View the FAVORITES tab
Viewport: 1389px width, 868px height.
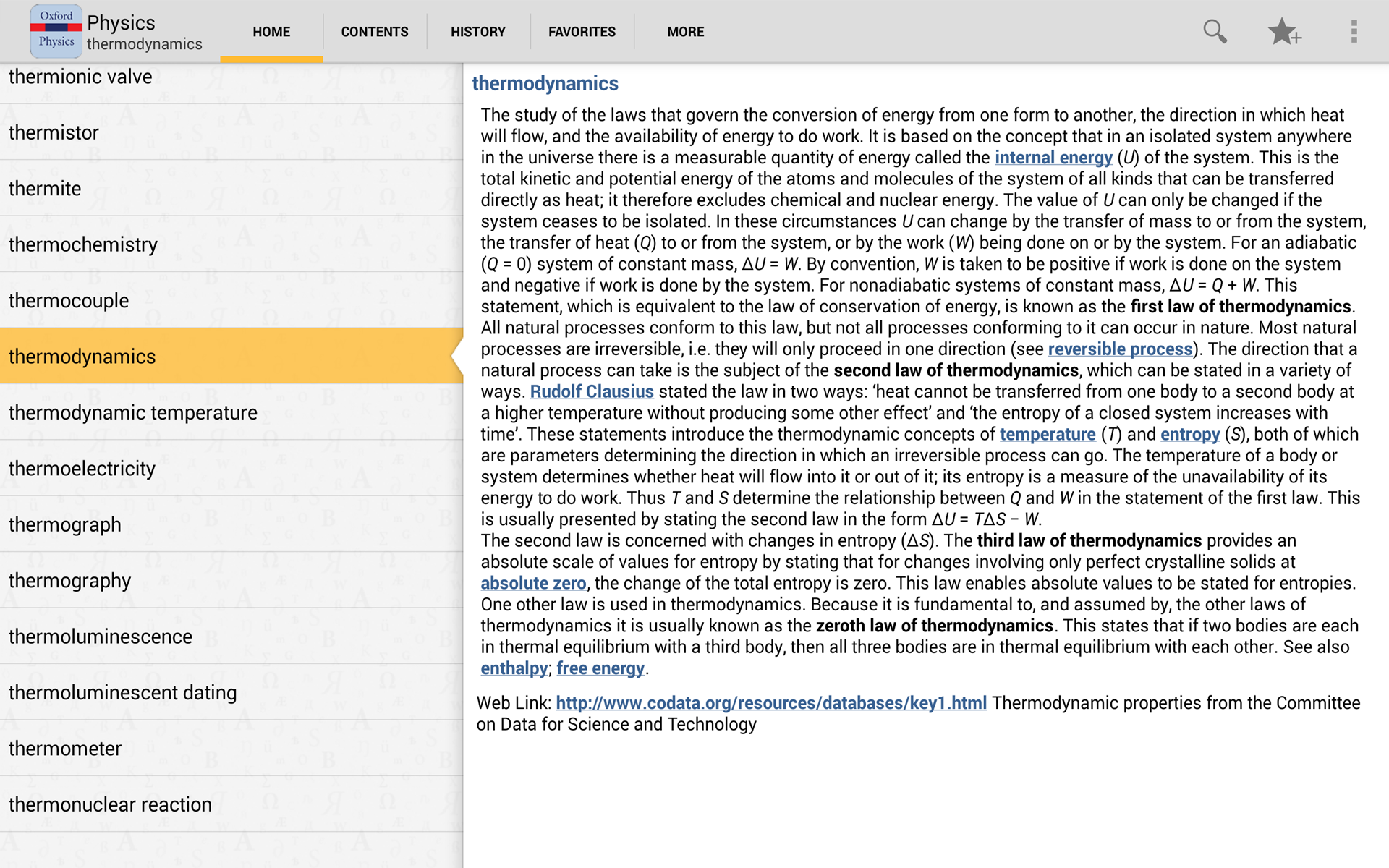coord(582,31)
